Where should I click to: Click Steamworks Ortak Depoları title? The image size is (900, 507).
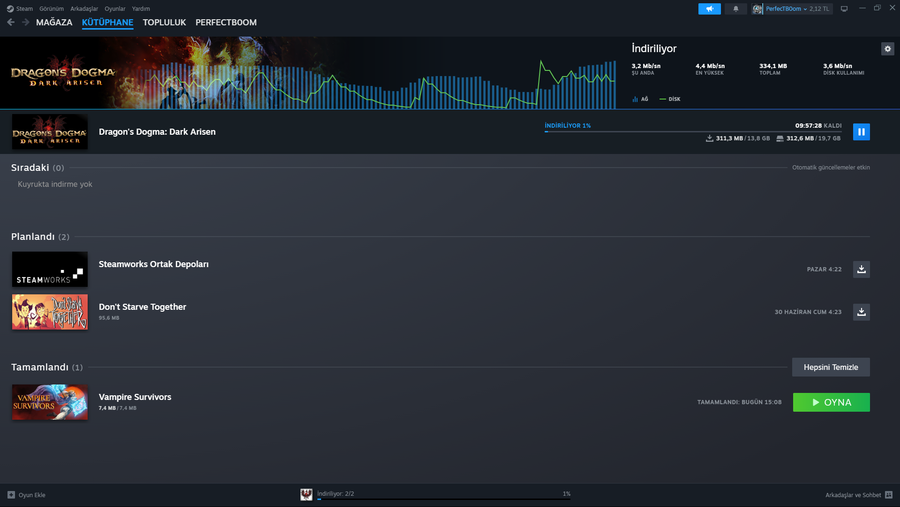click(154, 264)
